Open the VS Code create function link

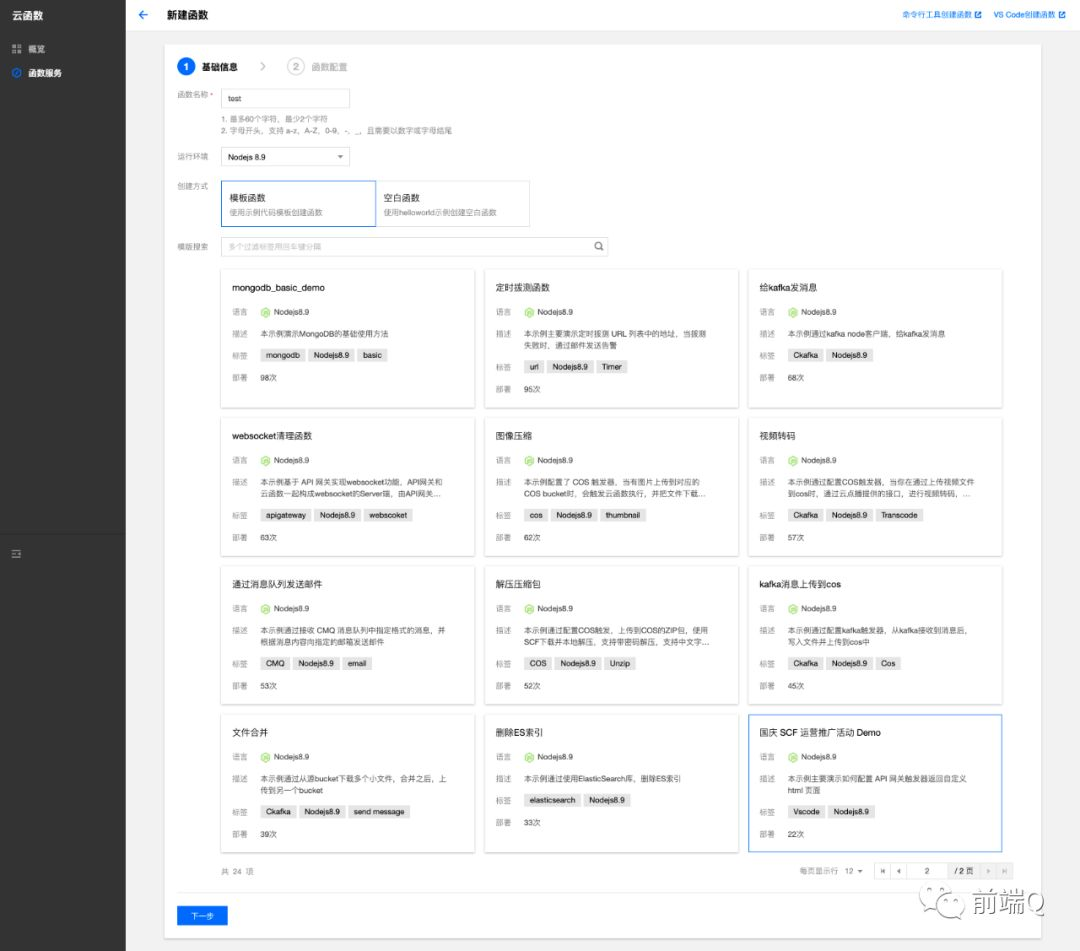[x=1024, y=14]
